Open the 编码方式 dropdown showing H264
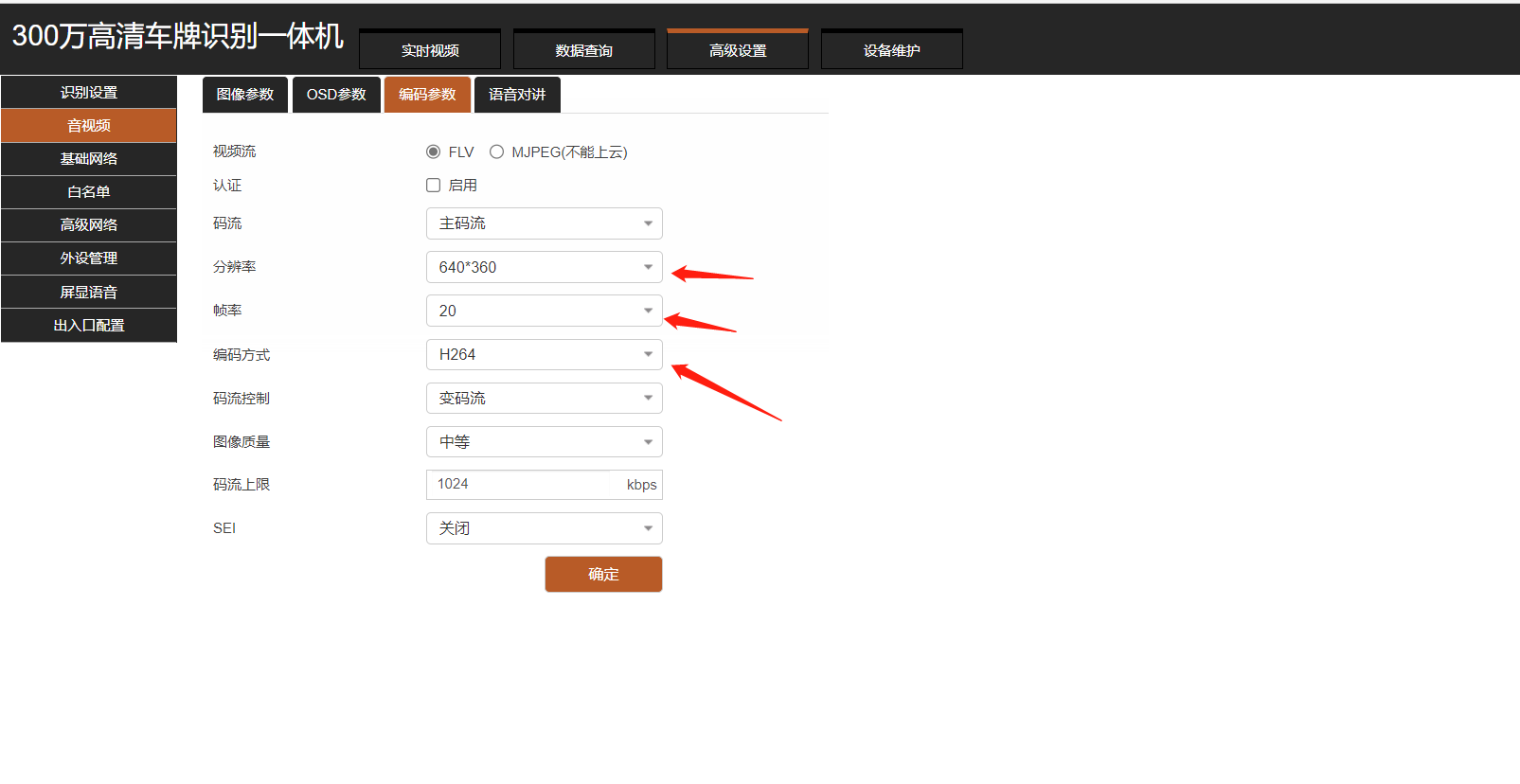Viewport: 1520px width, 784px height. point(545,354)
